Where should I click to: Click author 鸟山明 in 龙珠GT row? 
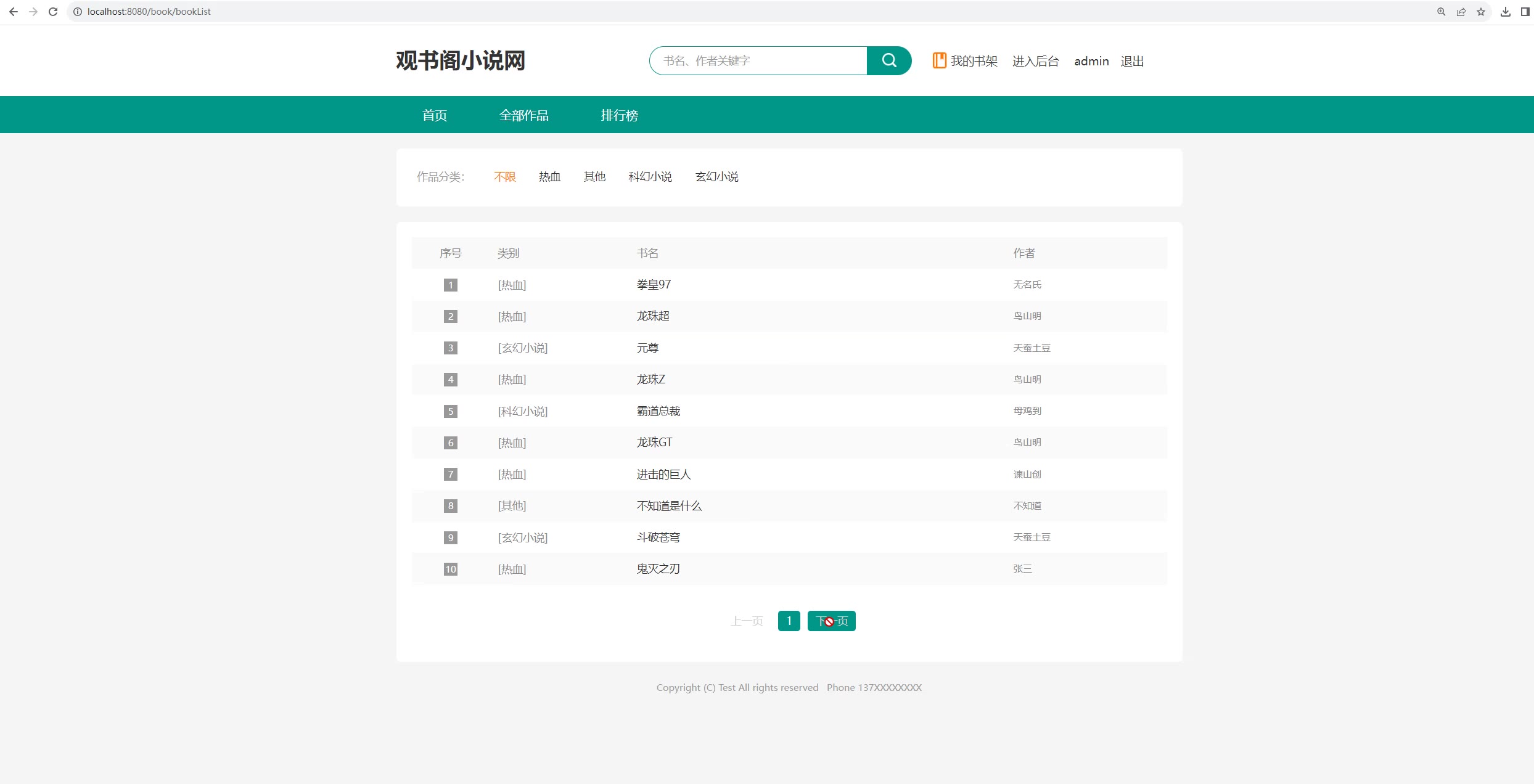1027,443
